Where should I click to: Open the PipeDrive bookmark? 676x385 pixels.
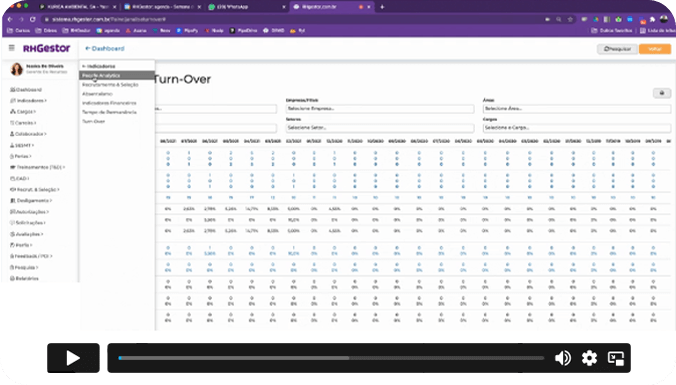tap(244, 31)
